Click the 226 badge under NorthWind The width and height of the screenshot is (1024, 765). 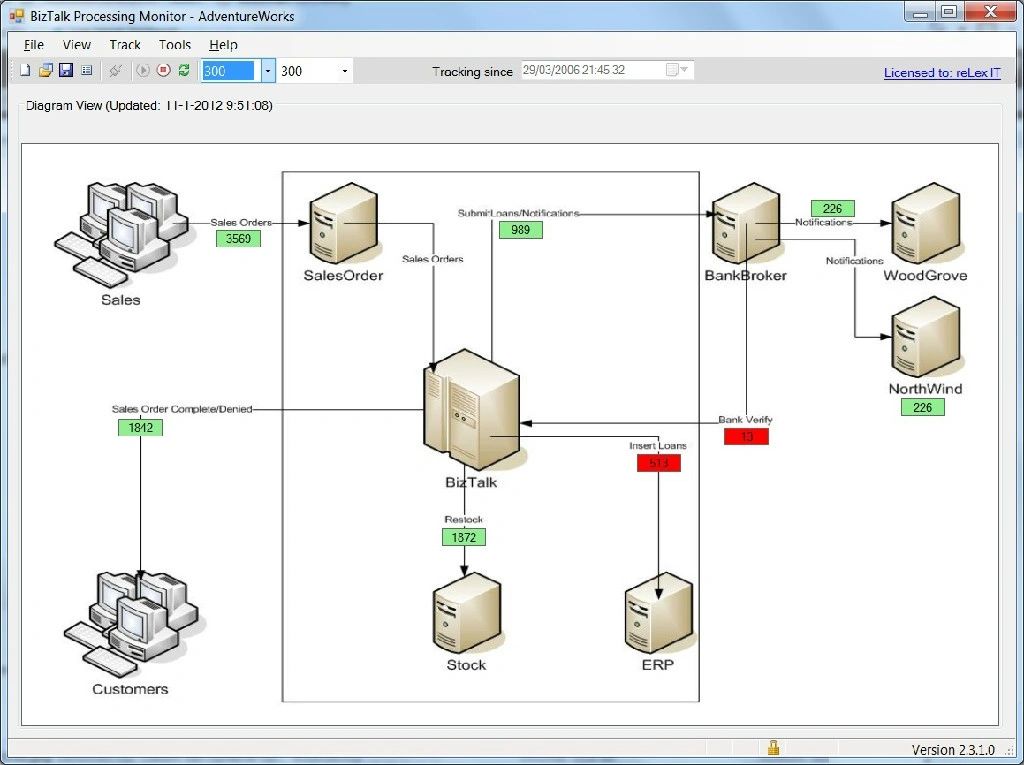923,408
